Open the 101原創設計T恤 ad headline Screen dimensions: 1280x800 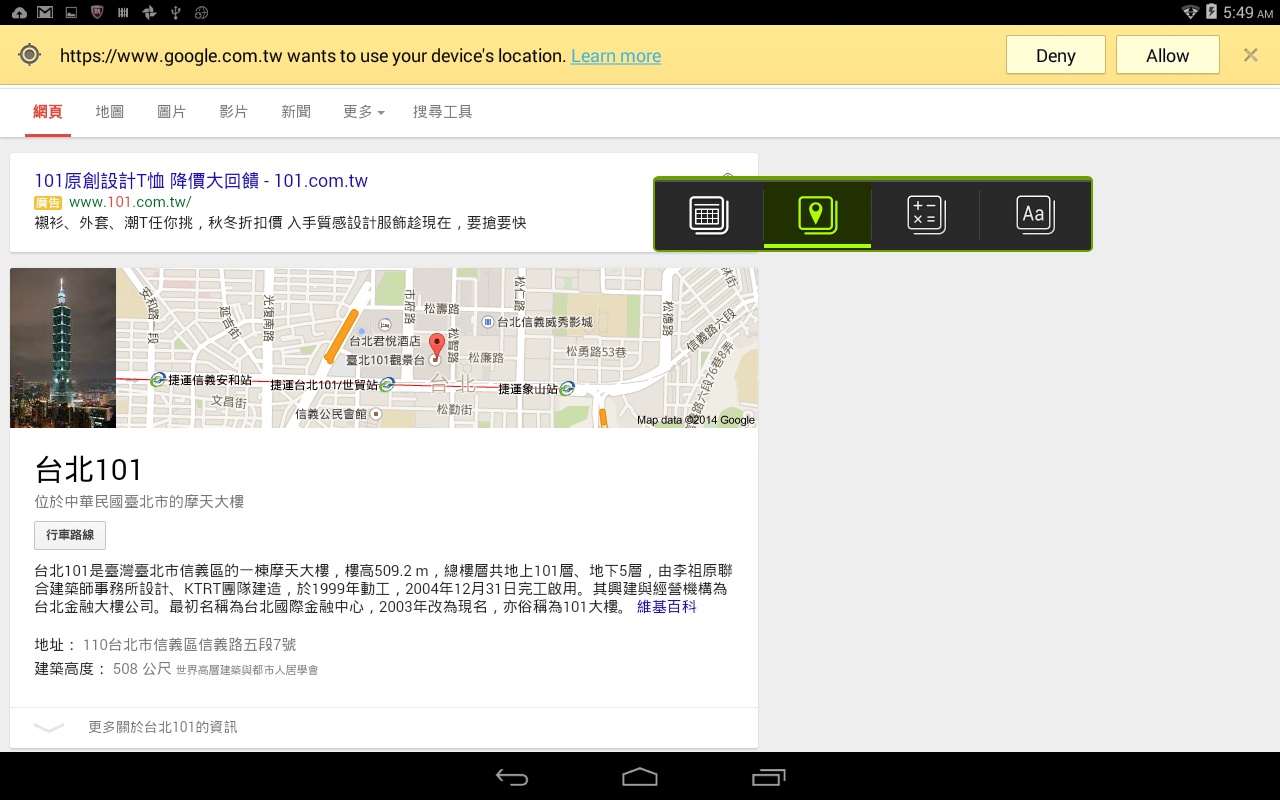coord(201,181)
